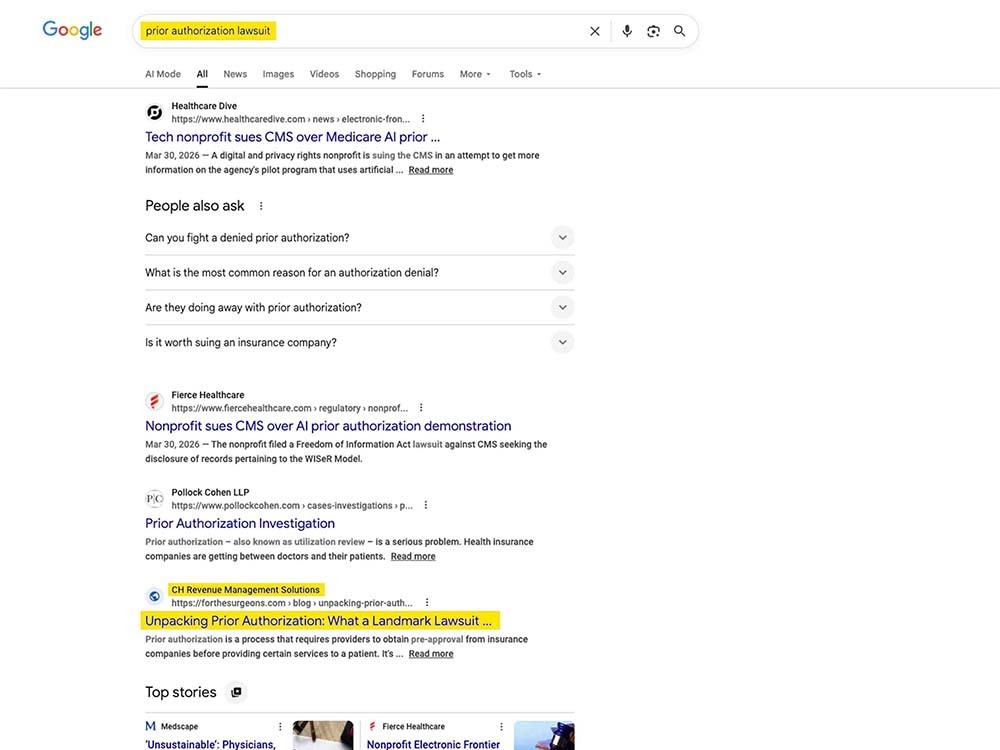Open Google Lens image search icon
1000x750 pixels.
click(653, 31)
